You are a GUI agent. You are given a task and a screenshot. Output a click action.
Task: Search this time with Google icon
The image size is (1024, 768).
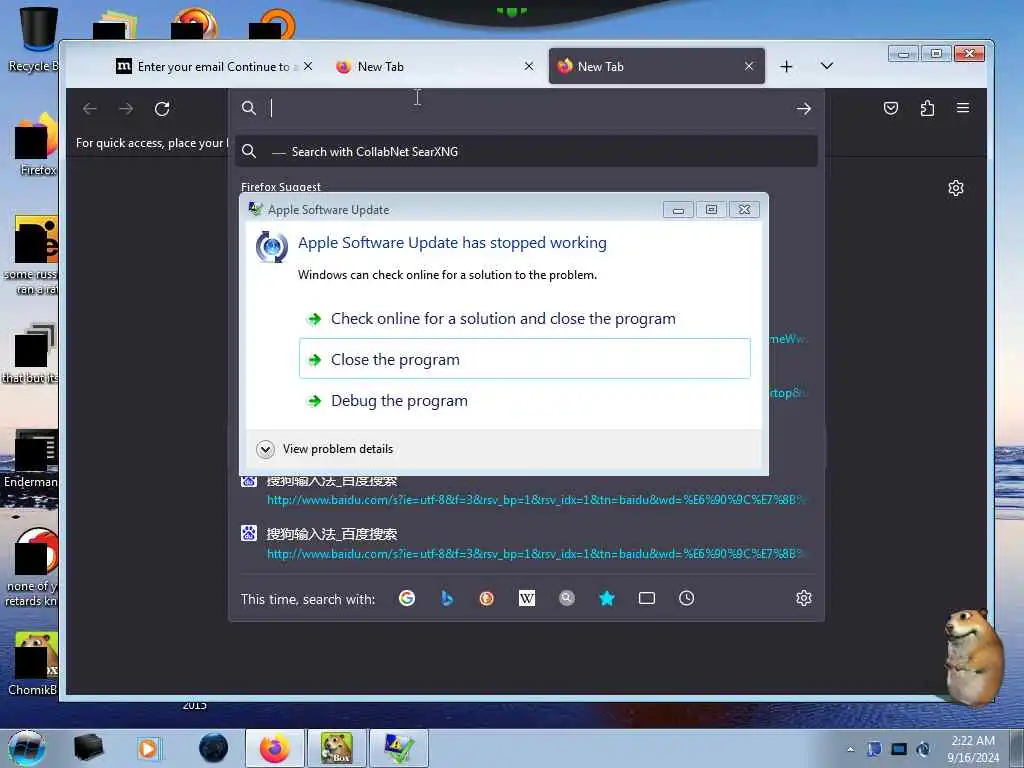coord(407,598)
